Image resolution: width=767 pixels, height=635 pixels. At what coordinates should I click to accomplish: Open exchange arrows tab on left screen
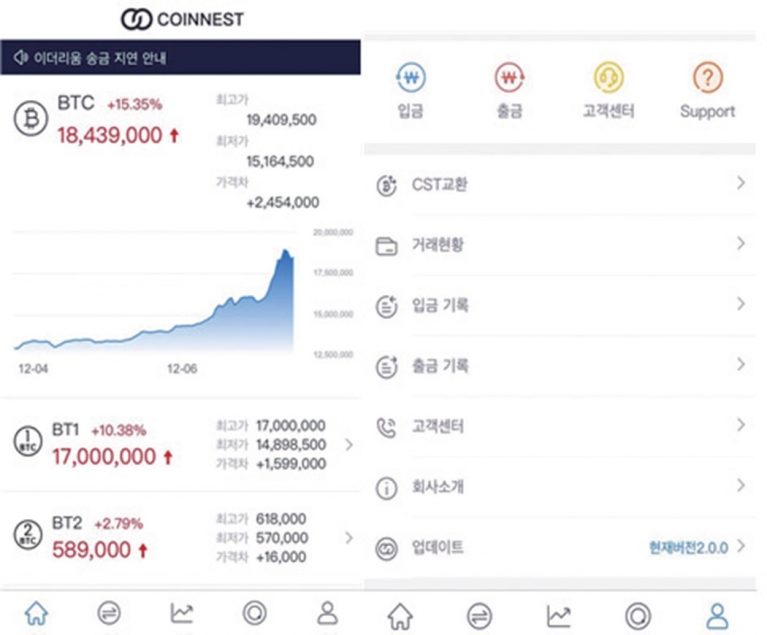[x=109, y=613]
